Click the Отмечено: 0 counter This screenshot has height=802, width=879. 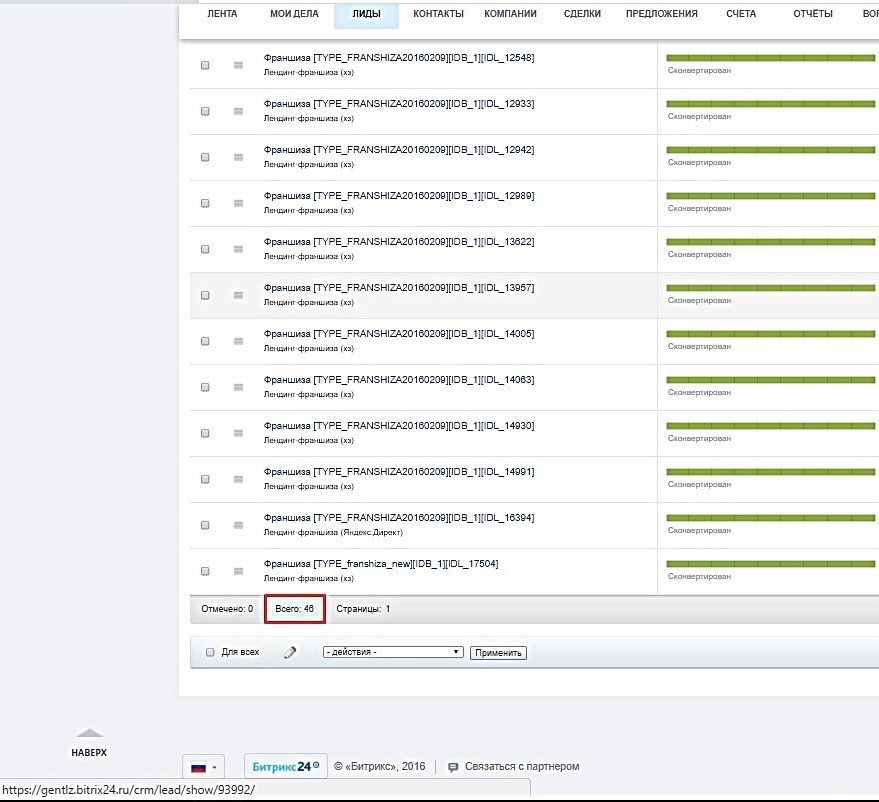227,609
